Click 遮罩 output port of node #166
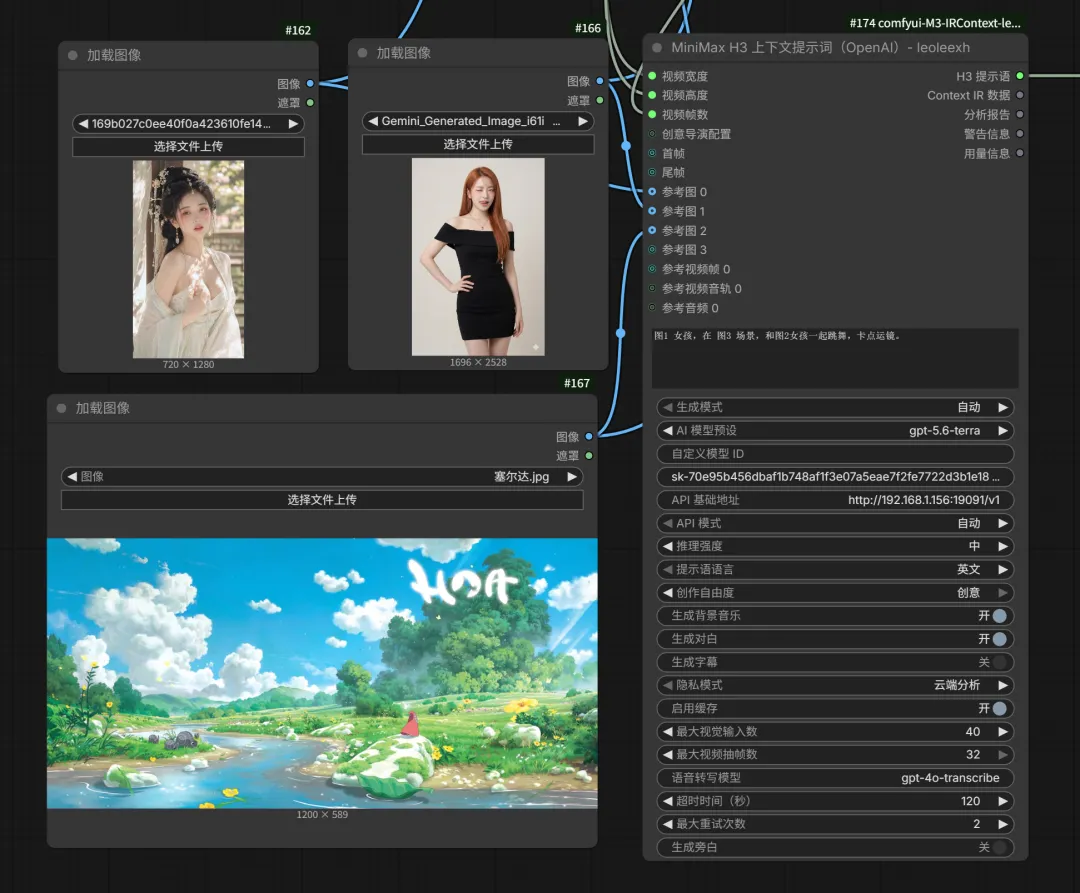The image size is (1080, 893). pos(600,101)
